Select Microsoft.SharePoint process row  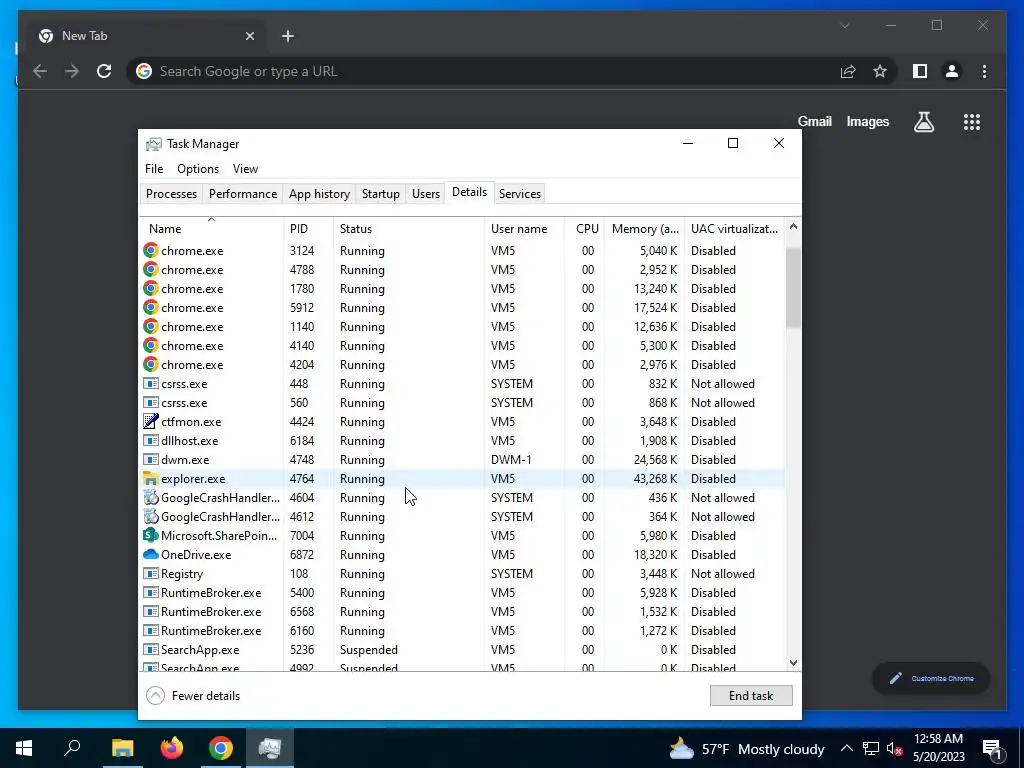pyautogui.click(x=462, y=536)
